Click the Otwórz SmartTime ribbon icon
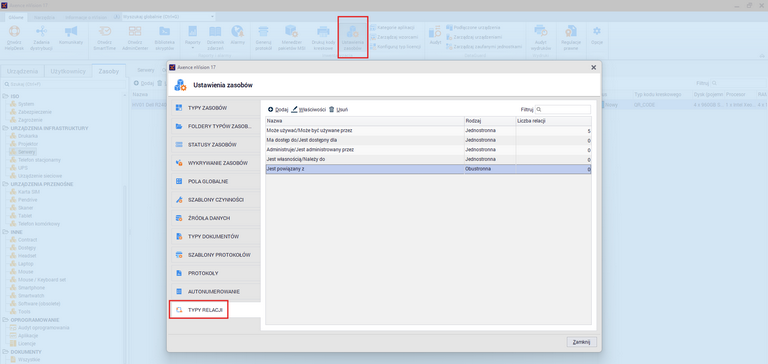The width and height of the screenshot is (768, 364). (x=105, y=38)
